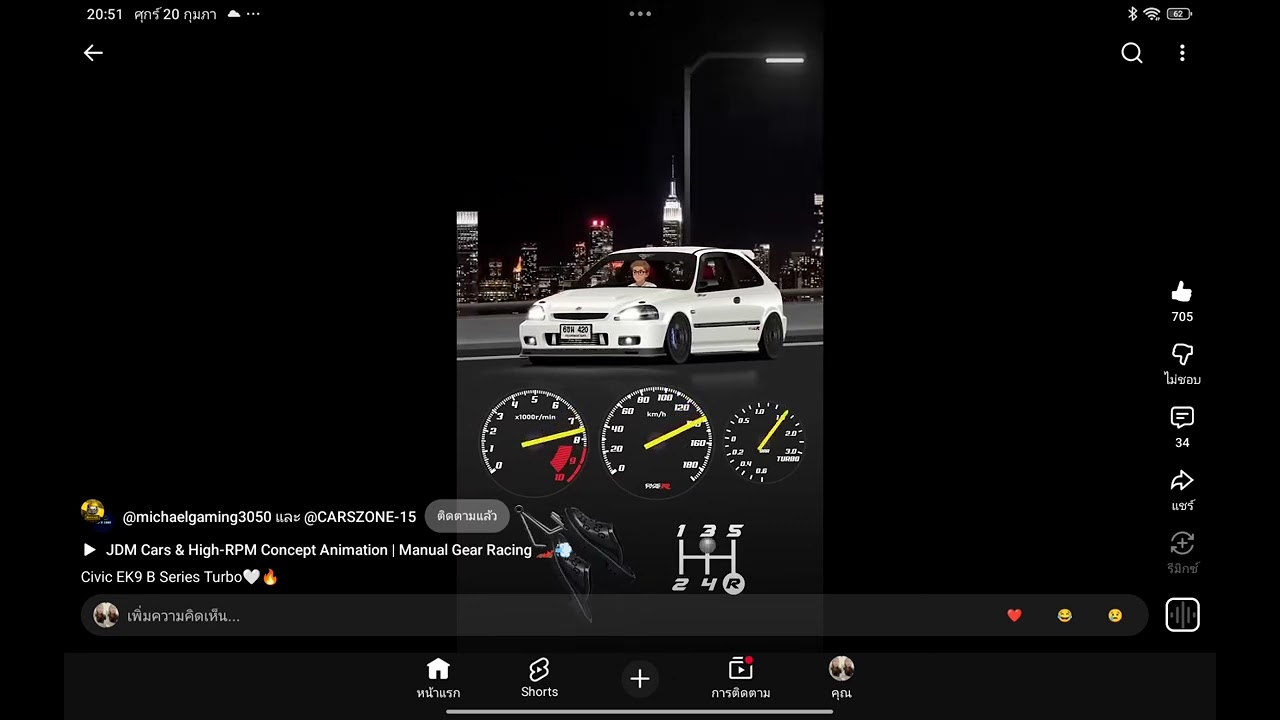Tap the bottom home indicator bar

click(x=640, y=712)
